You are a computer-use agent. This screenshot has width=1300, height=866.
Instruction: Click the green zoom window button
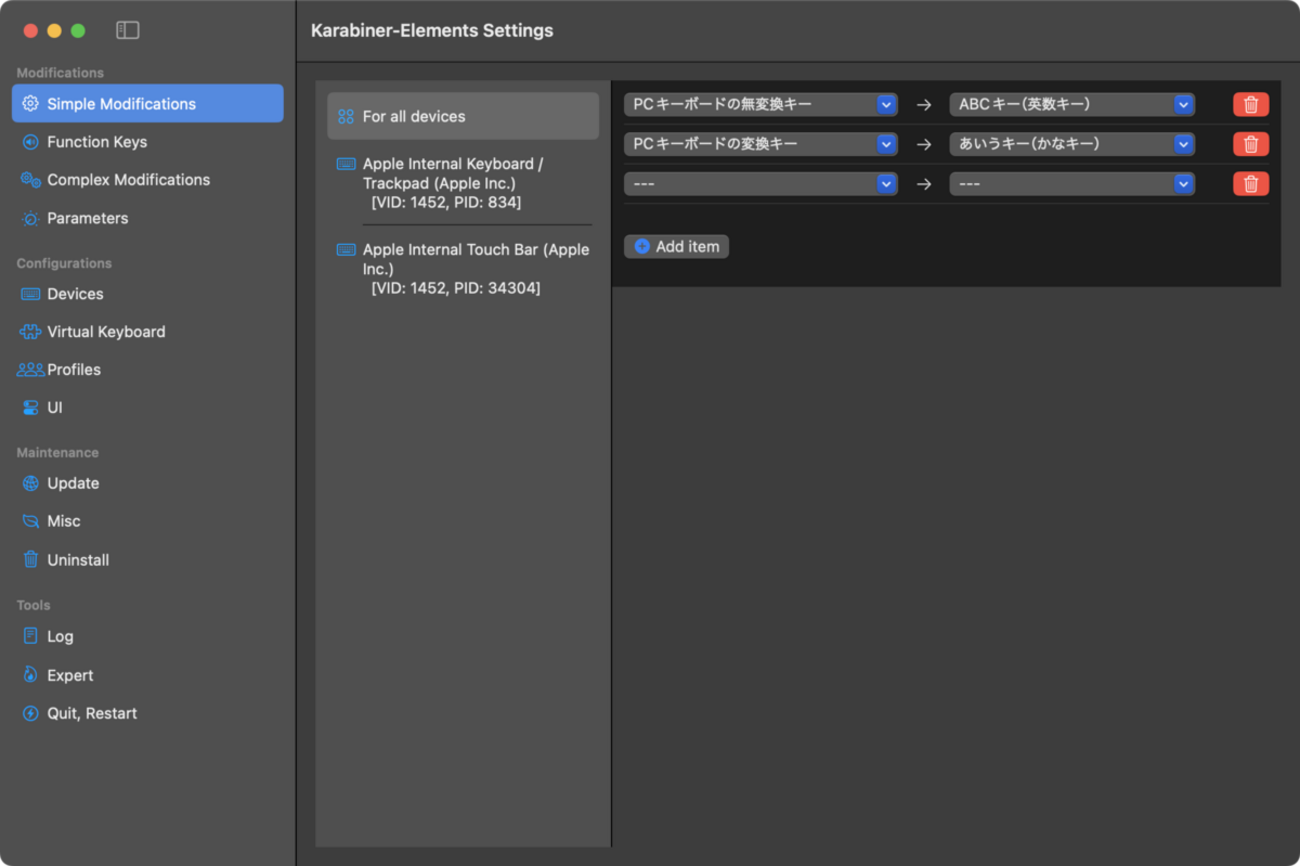click(x=78, y=31)
